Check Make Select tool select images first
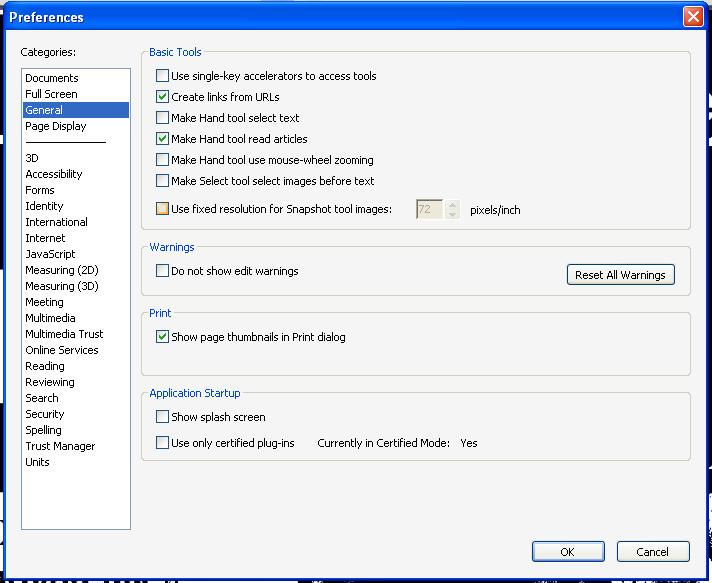The width and height of the screenshot is (712, 583). pyautogui.click(x=163, y=181)
